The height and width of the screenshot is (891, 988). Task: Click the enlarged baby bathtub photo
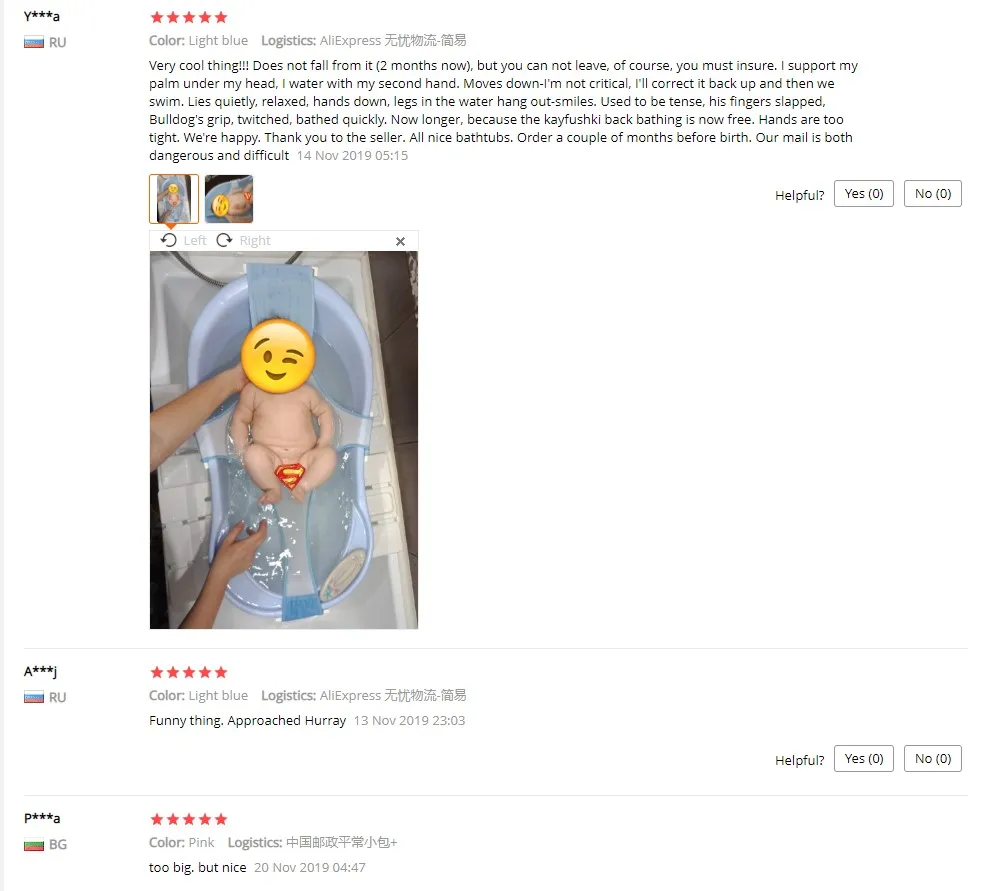pyautogui.click(x=284, y=440)
